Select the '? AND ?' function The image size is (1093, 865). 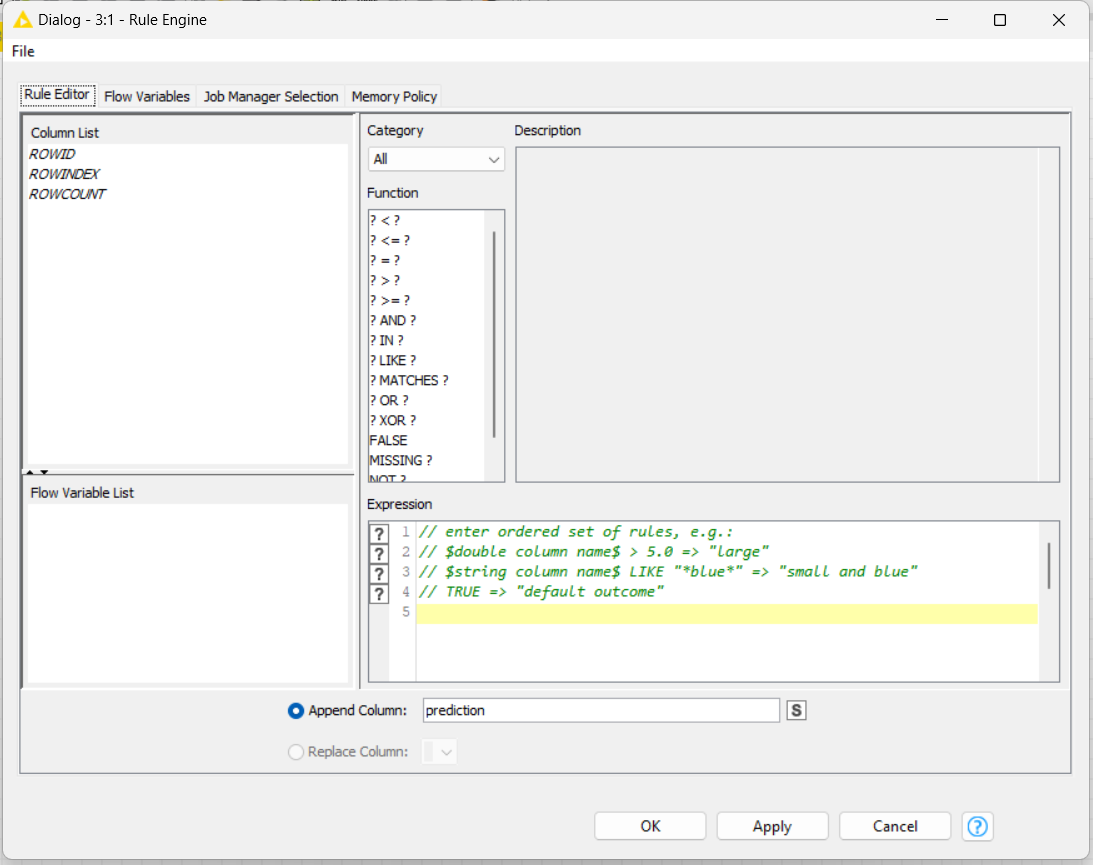click(393, 321)
